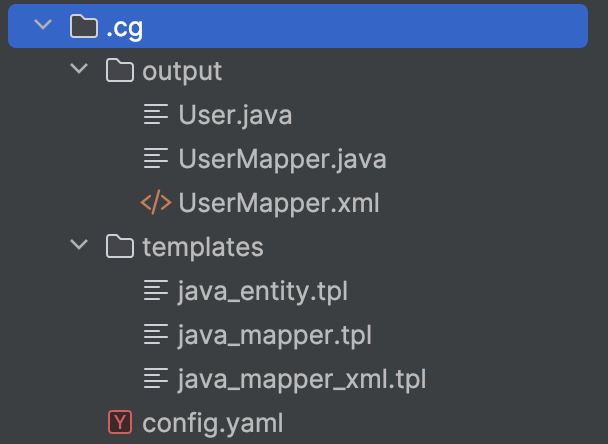Click the templates folder icon

(120, 247)
